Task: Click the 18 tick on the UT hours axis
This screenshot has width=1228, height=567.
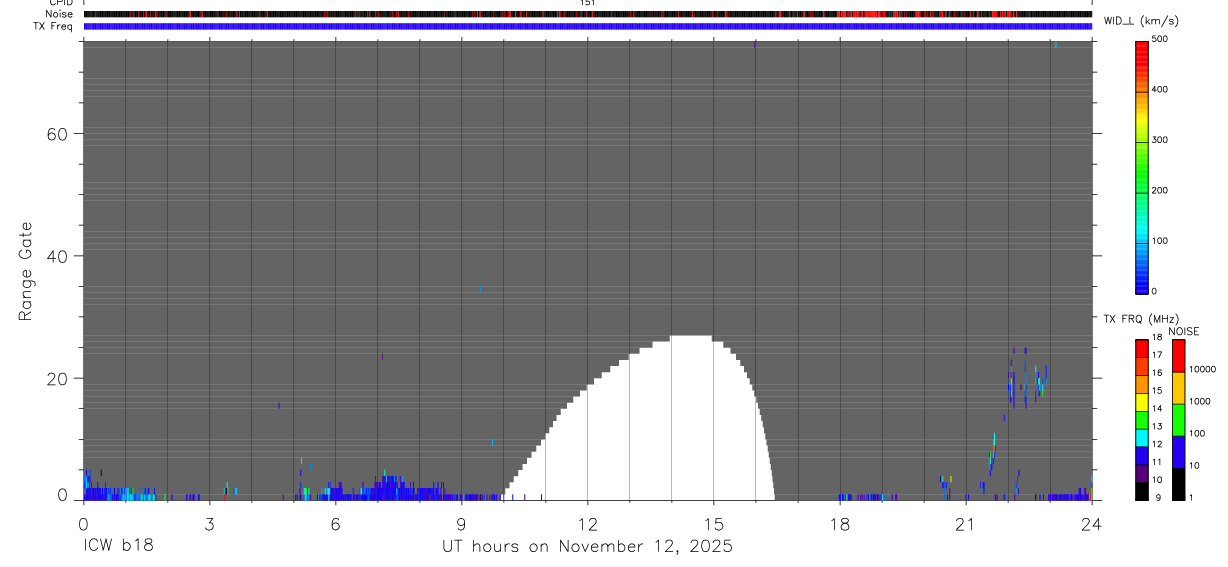Action: [840, 524]
